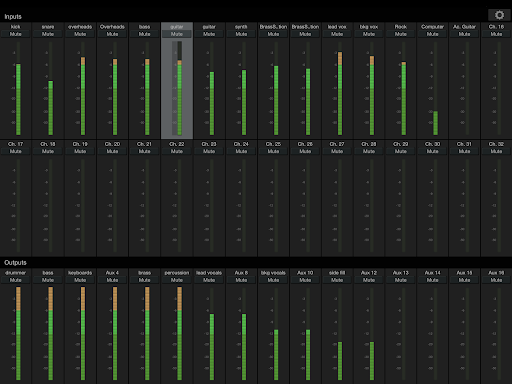
Task: Mute input channel Ch. 20
Action: pos(112,151)
